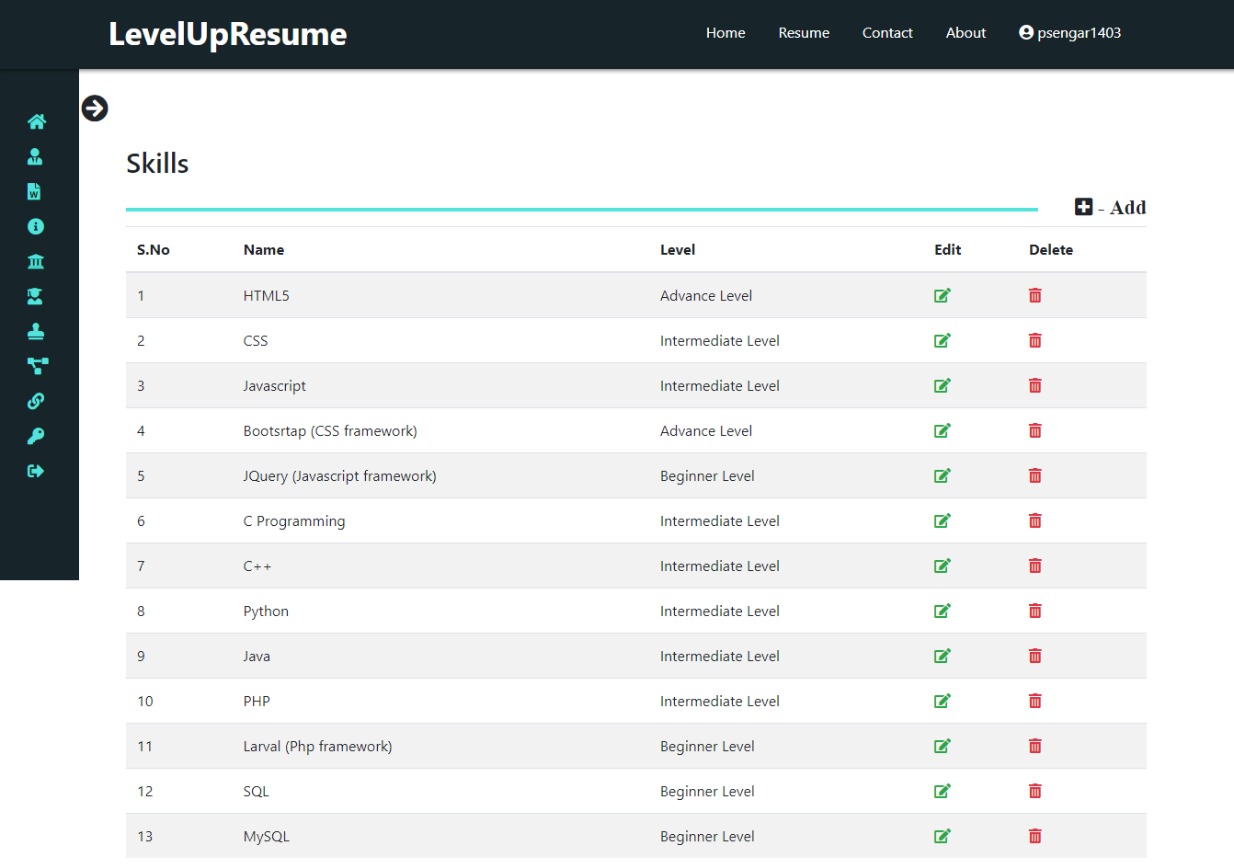This screenshot has height=868, width=1234.
Task: Edit the C Programming skill
Action: 942,520
